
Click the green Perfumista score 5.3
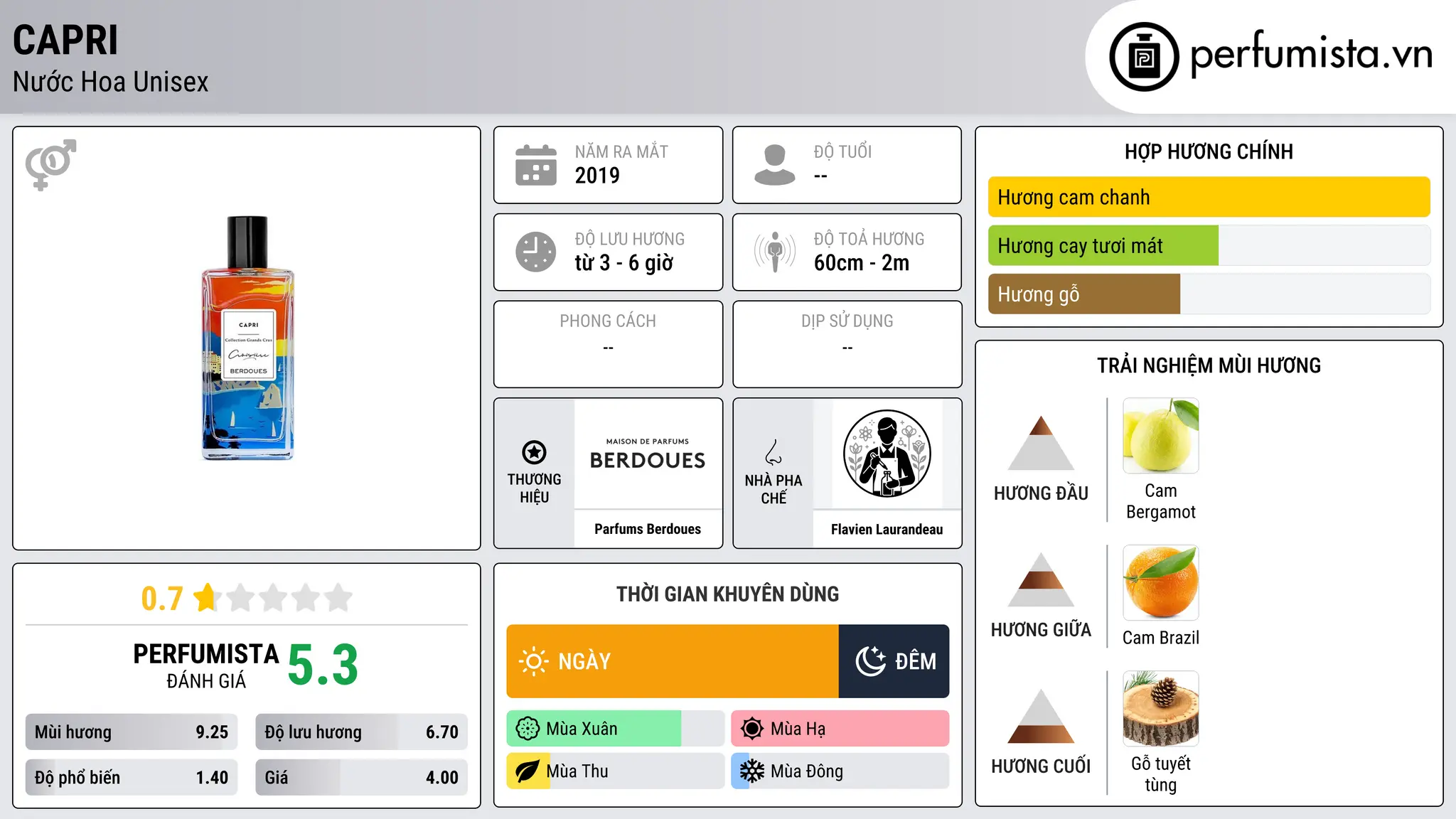click(323, 665)
